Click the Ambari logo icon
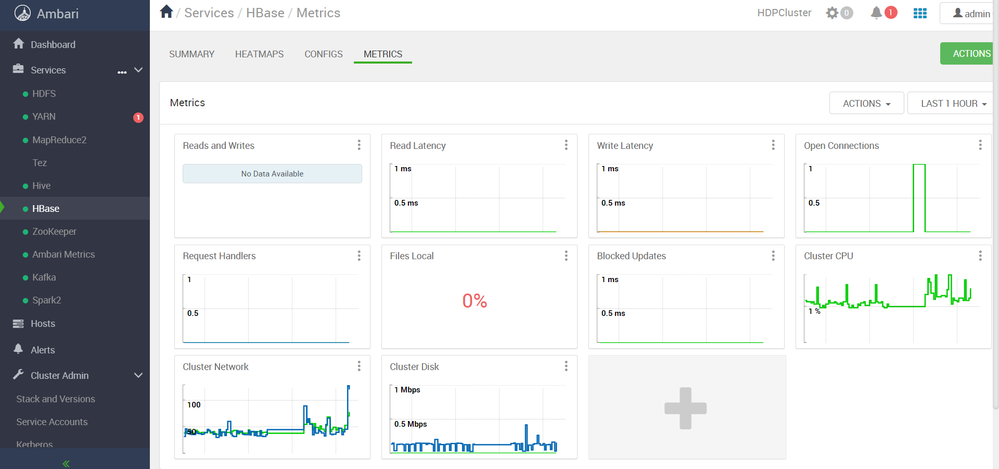This screenshot has width=999, height=469. pyautogui.click(x=24, y=13)
